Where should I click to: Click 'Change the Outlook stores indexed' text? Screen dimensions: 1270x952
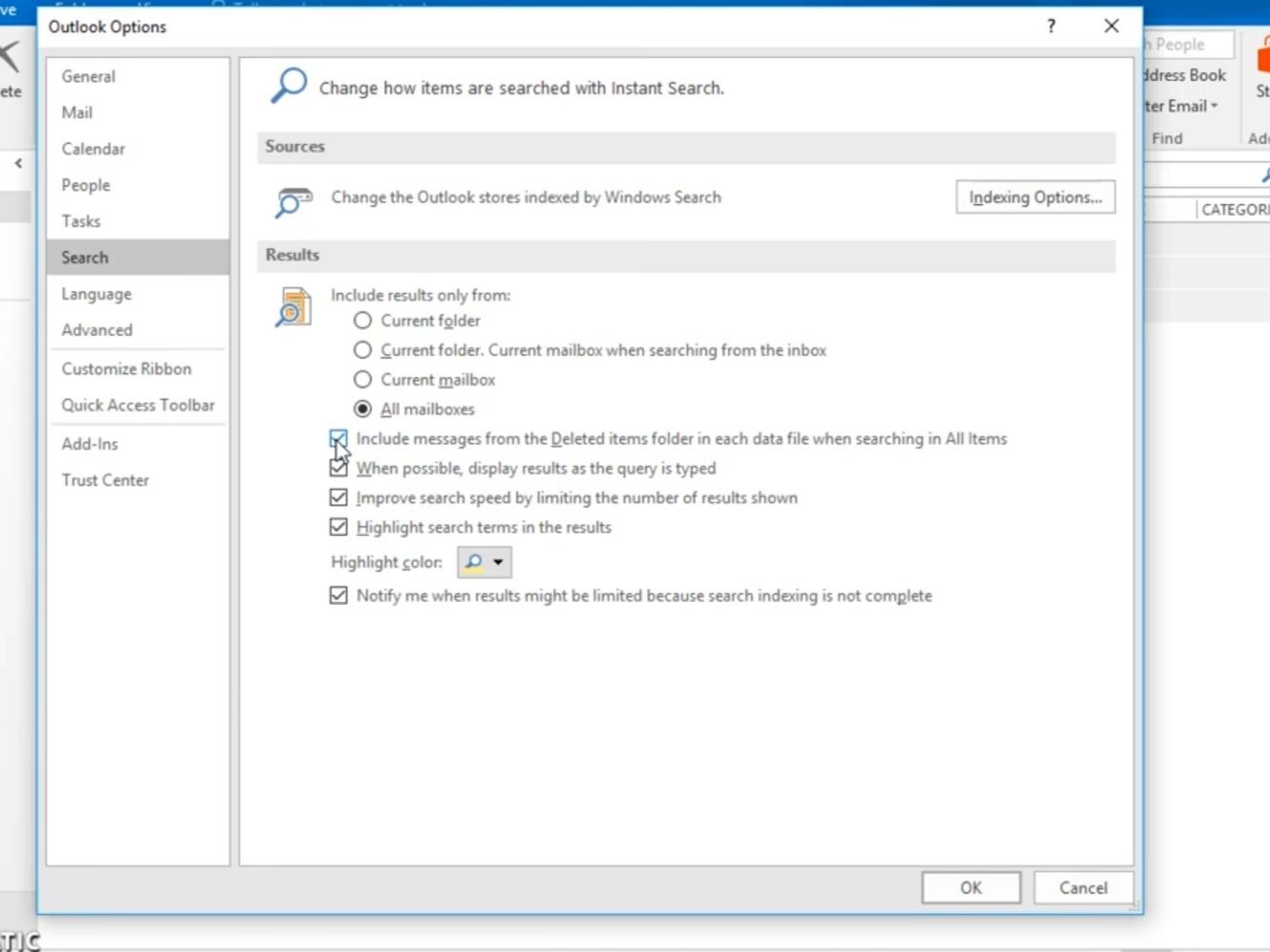point(526,197)
